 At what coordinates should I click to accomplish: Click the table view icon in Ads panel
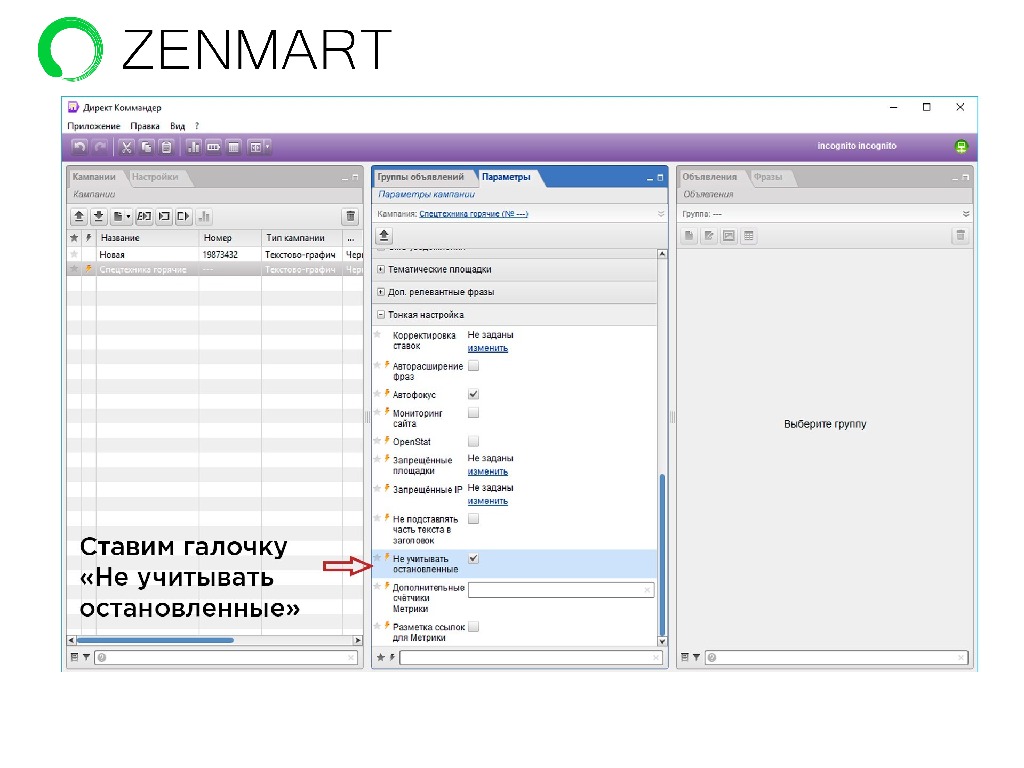[748, 236]
